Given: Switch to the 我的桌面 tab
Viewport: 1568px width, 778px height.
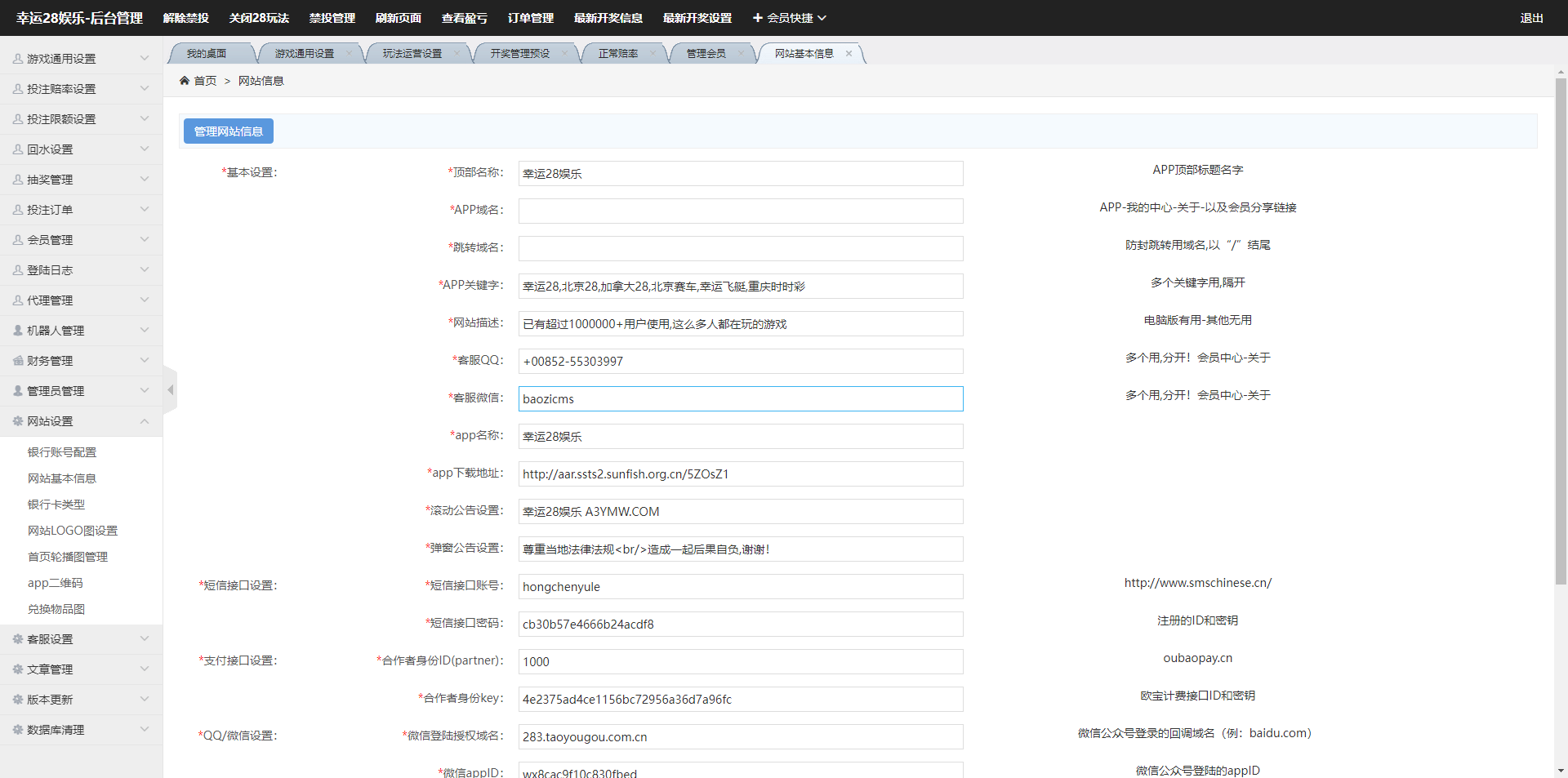Looking at the screenshot, I should tap(207, 54).
